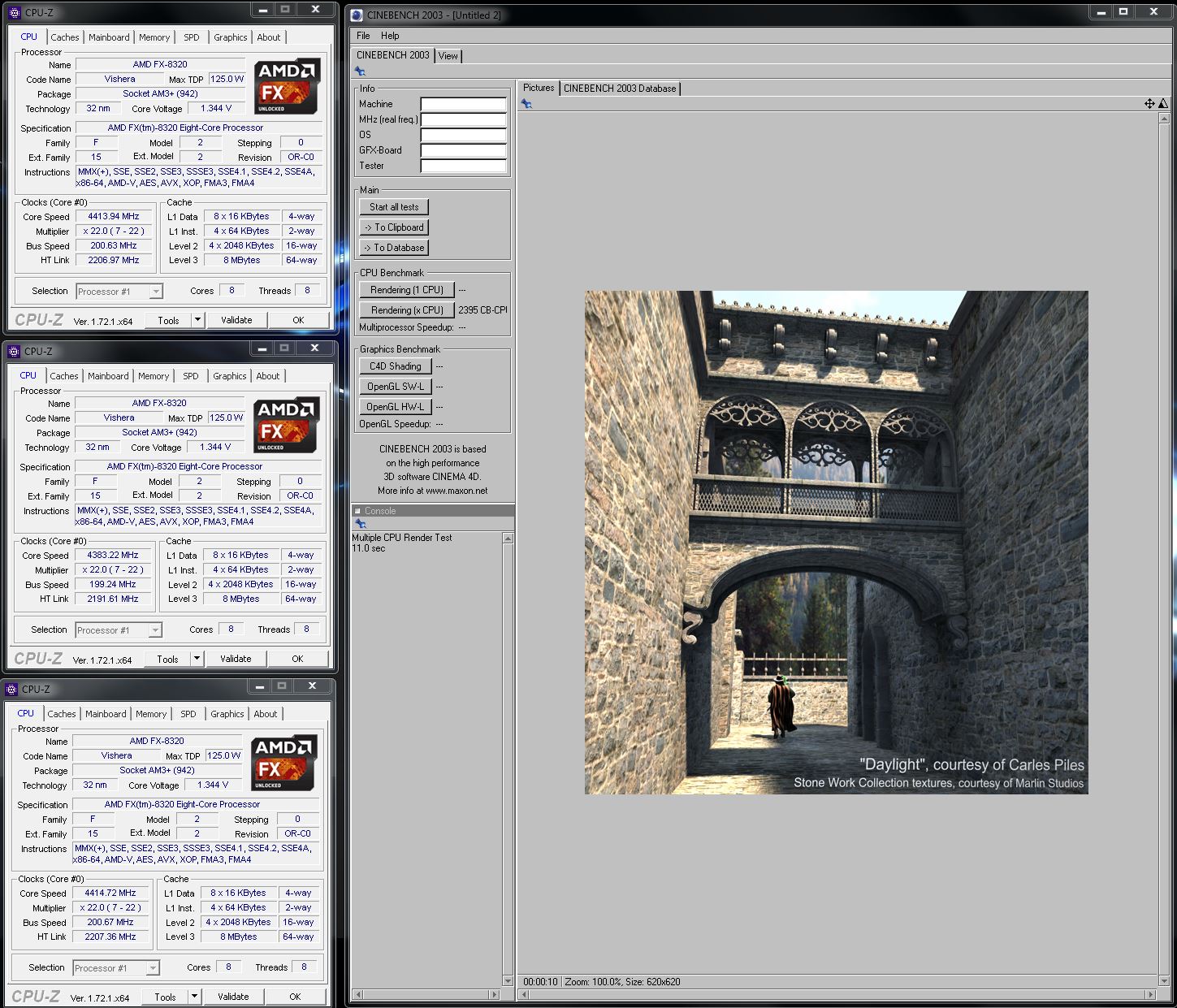The image size is (1177, 1008).
Task: Start the C4D Shading test
Action: pos(395,366)
